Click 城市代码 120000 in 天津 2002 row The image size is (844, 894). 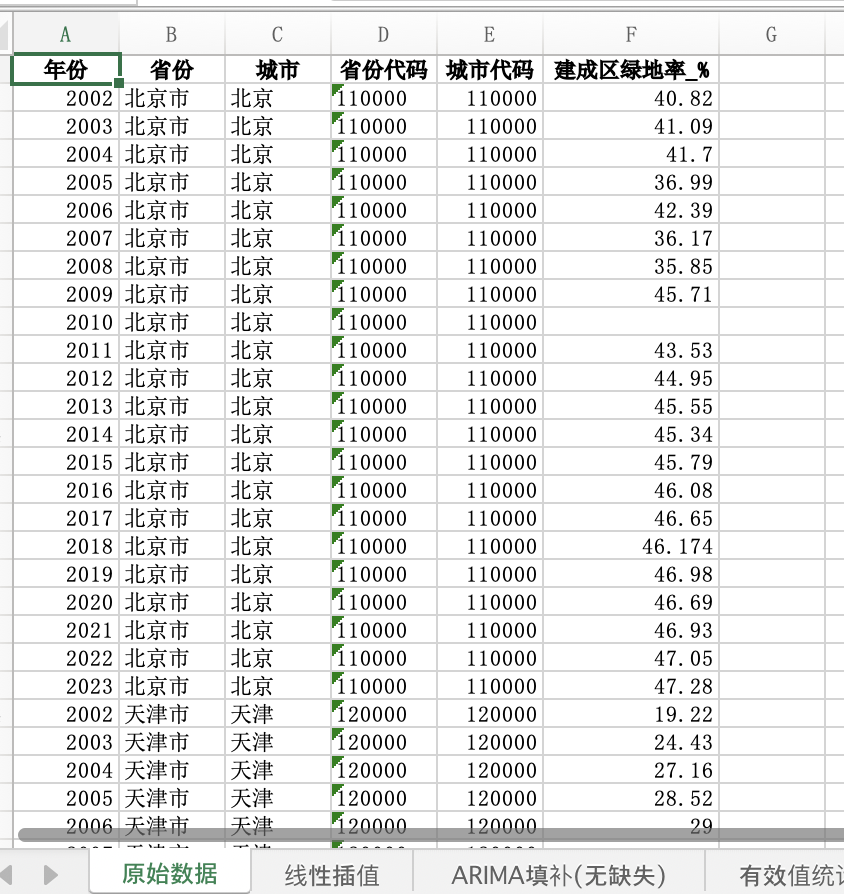coord(490,713)
